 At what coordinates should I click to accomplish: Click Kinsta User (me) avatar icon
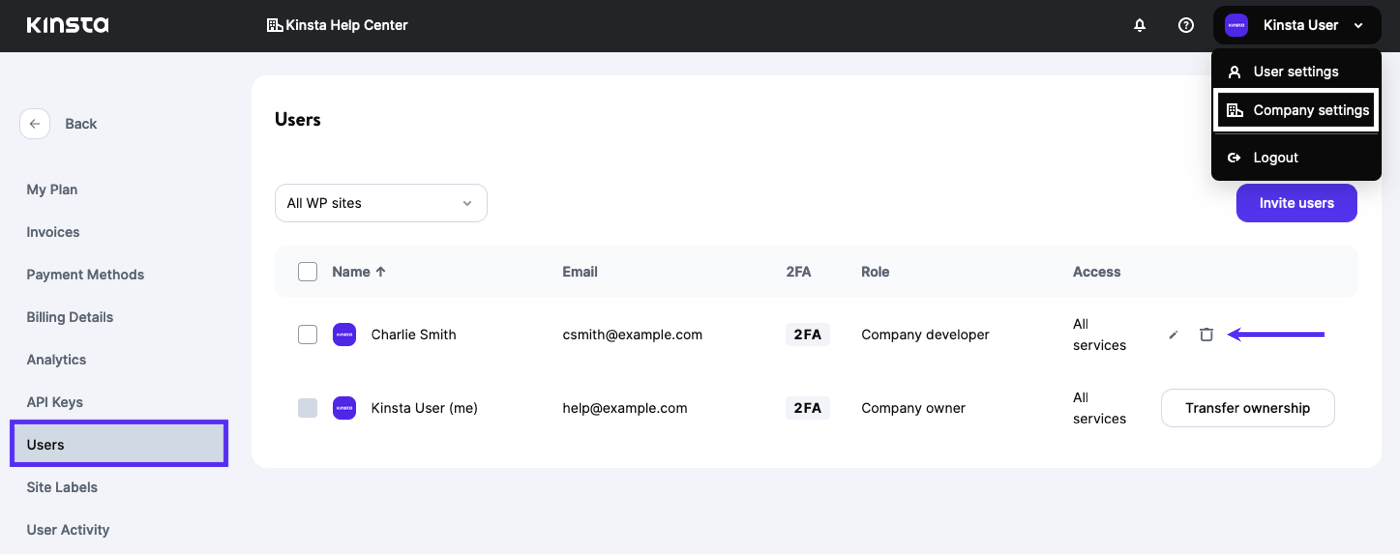(344, 408)
